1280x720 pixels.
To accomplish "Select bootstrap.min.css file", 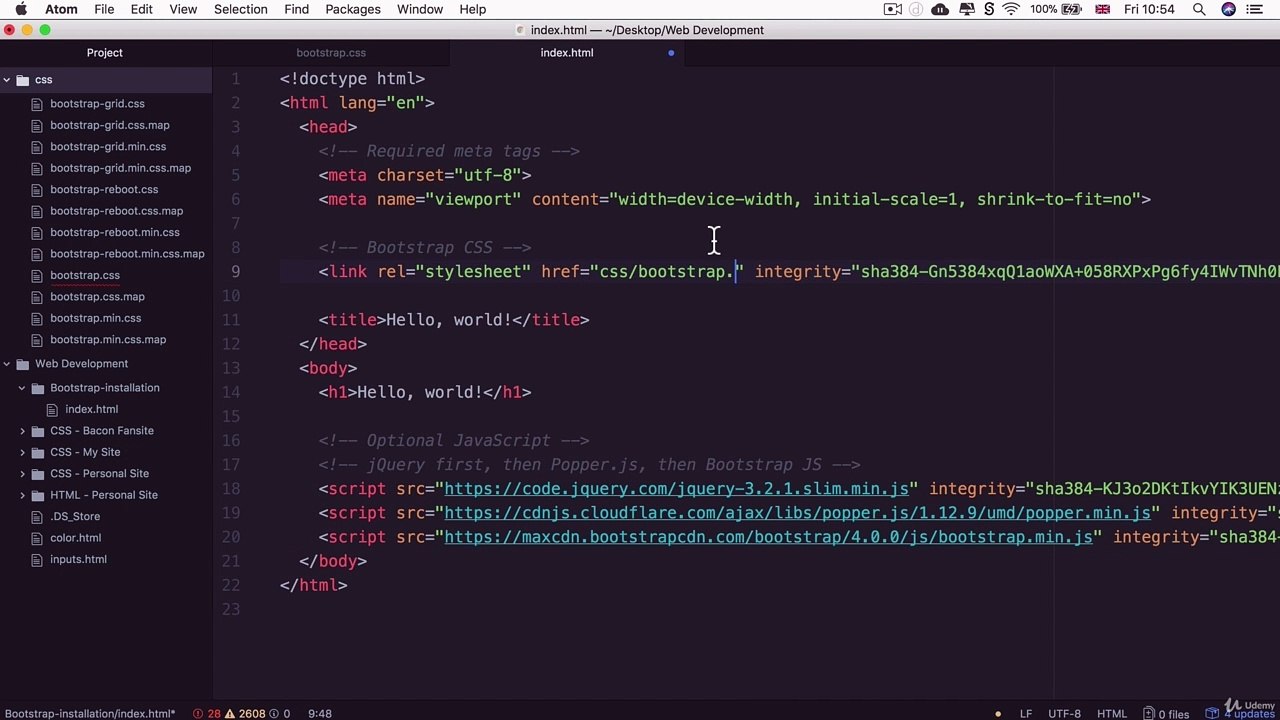I will click(x=96, y=319).
